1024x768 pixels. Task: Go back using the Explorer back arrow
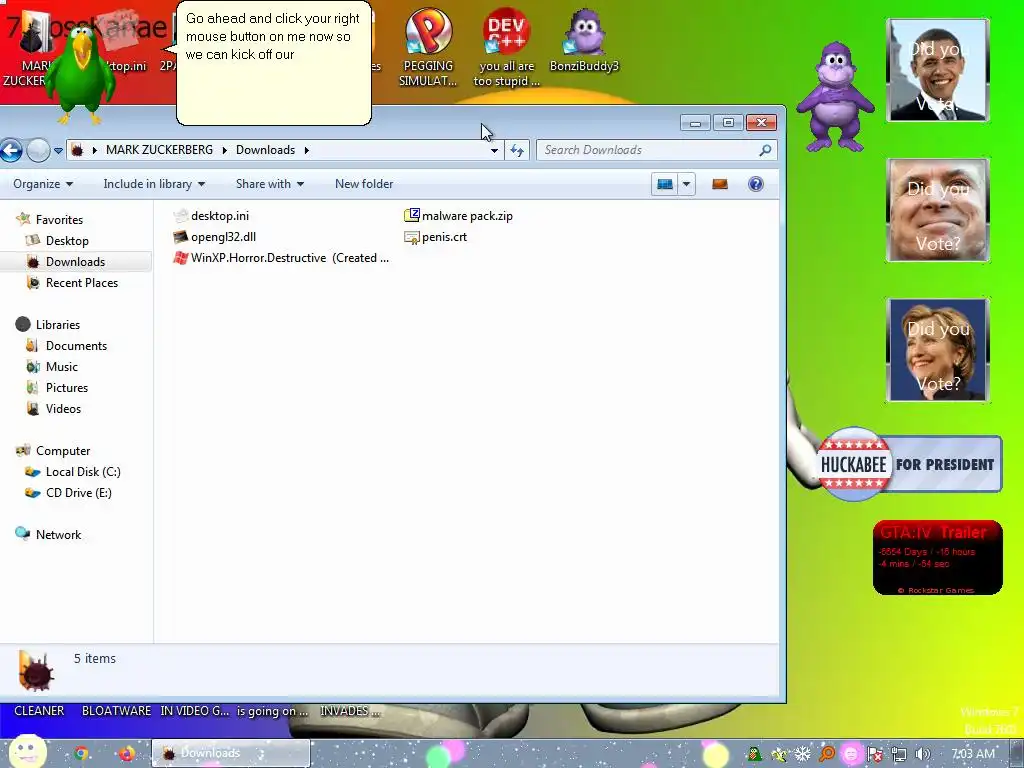[x=10, y=150]
